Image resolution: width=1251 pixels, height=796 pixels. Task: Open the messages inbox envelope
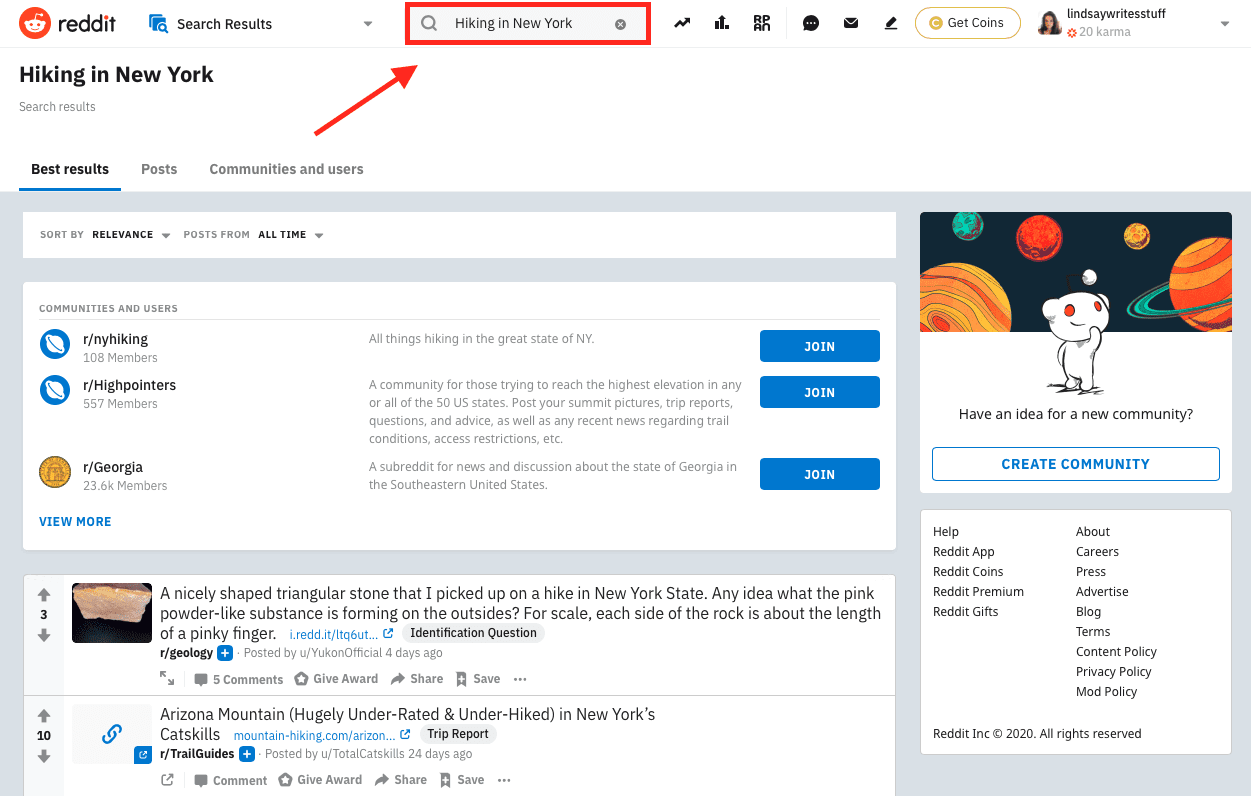[x=851, y=22]
